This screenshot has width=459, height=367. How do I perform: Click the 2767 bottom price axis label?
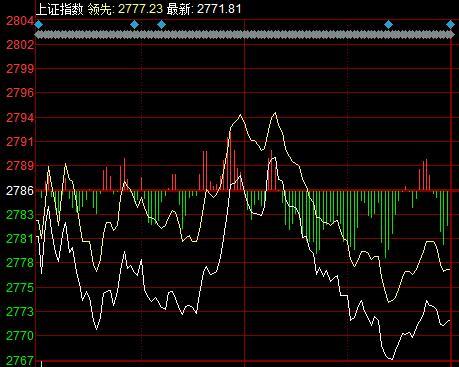point(20,361)
